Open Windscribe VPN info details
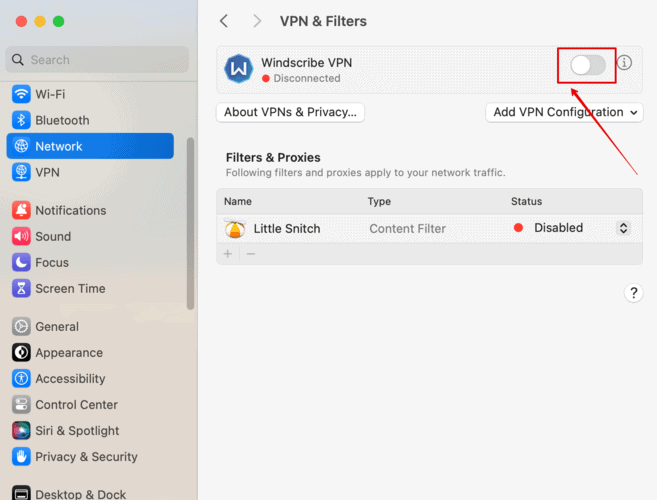This screenshot has height=500, width=657. point(625,63)
